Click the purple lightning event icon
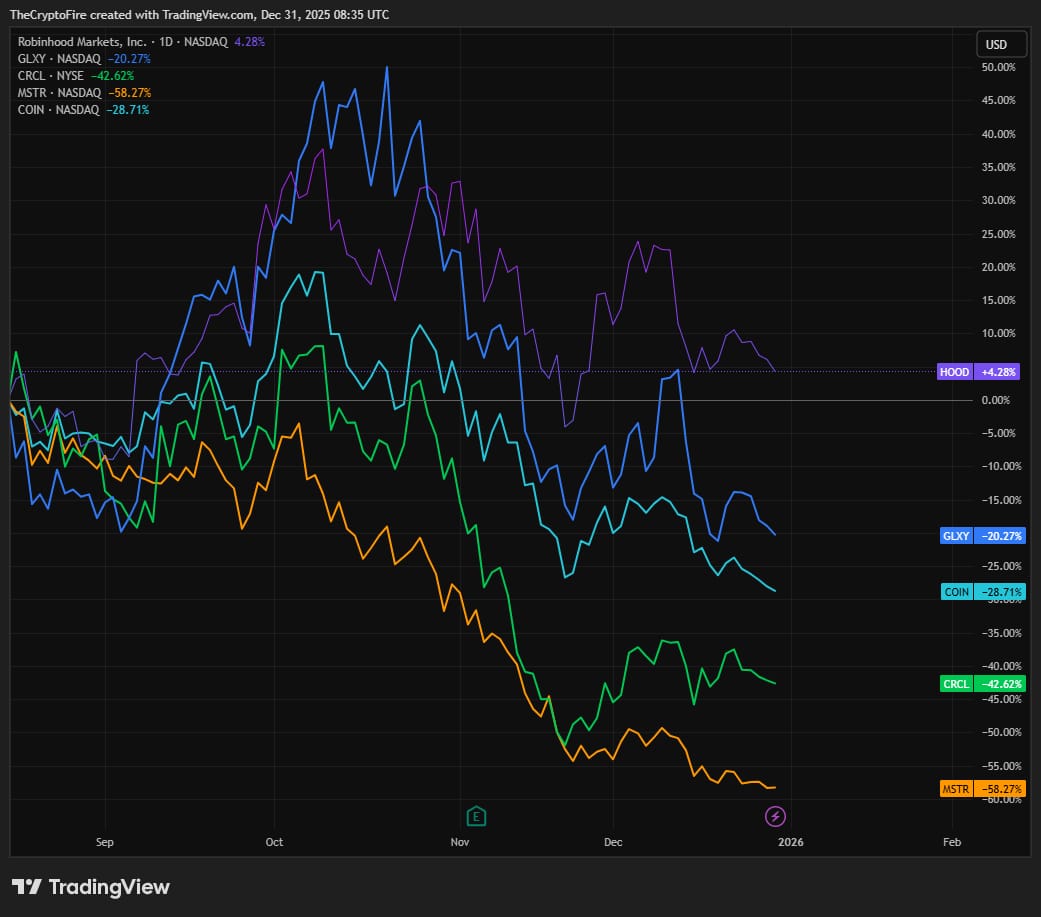The width and height of the screenshot is (1041, 917). point(775,816)
